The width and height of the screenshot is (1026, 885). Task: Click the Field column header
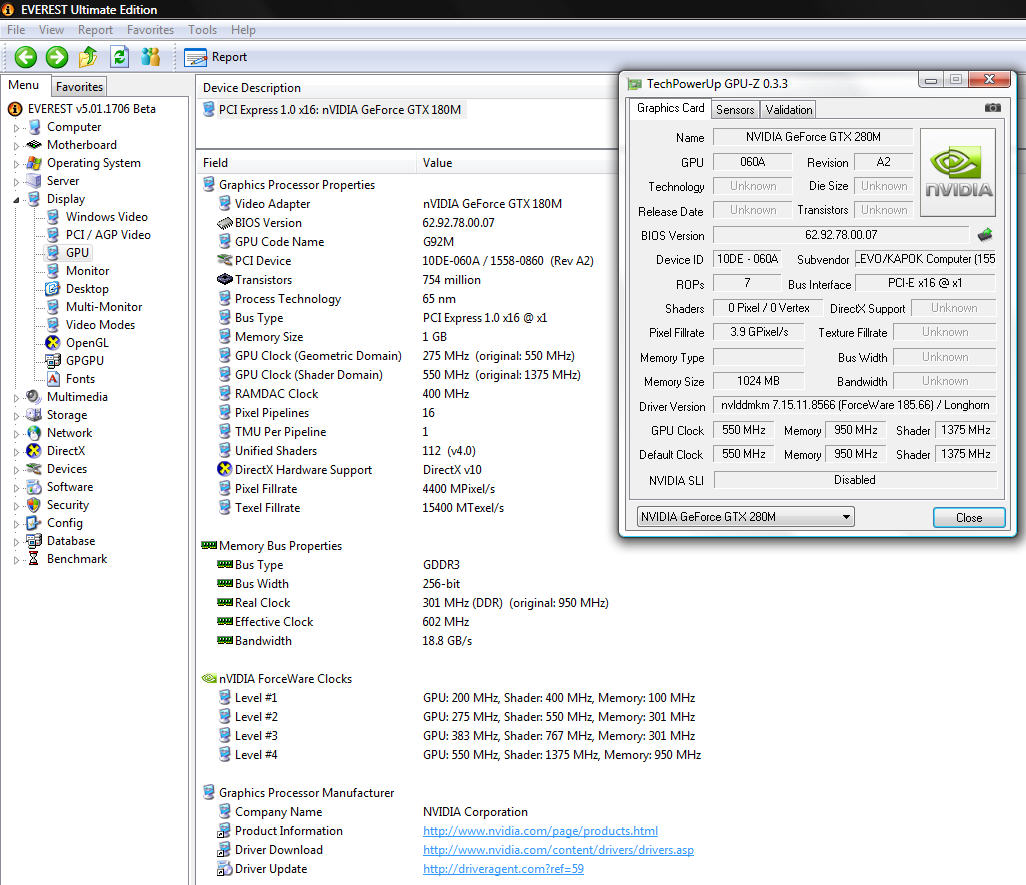(x=307, y=163)
